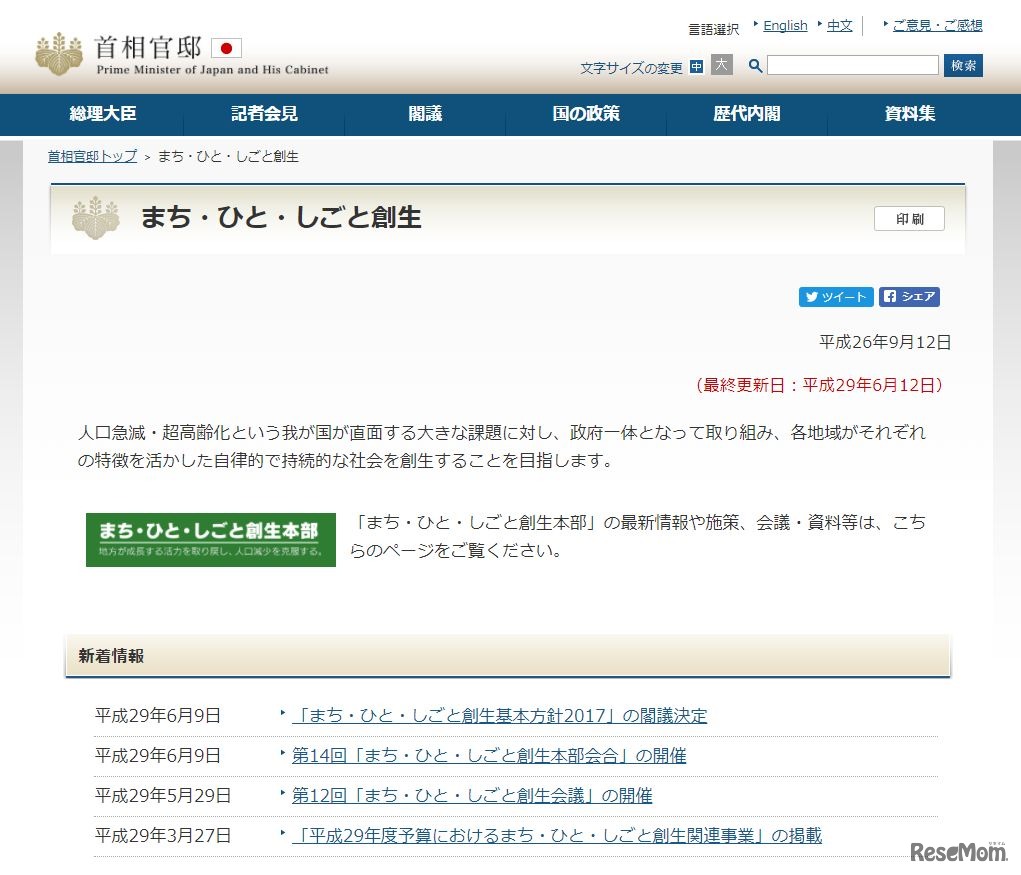Click the search magnifying glass icon
This screenshot has width=1021, height=875.
[x=755, y=65]
